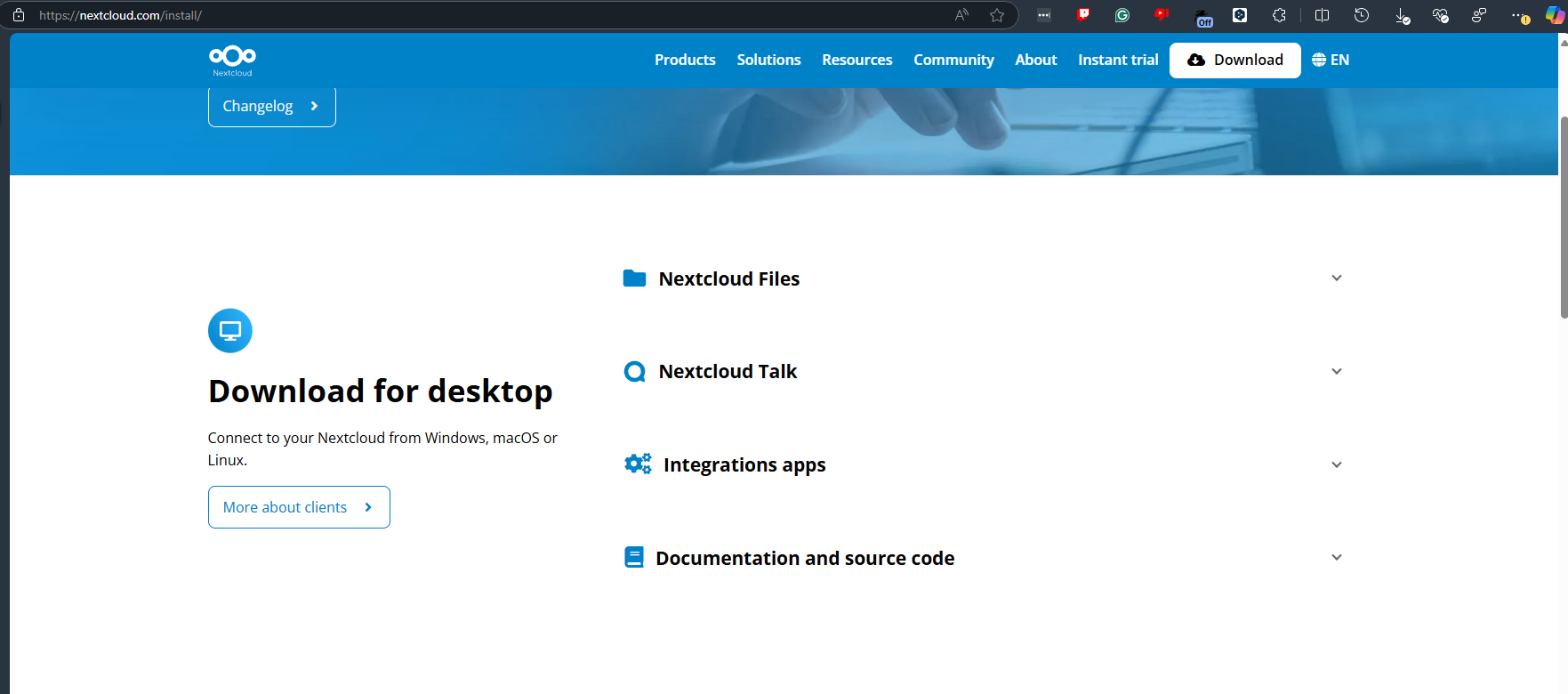
Task: Open the Community menu
Action: (x=953, y=60)
